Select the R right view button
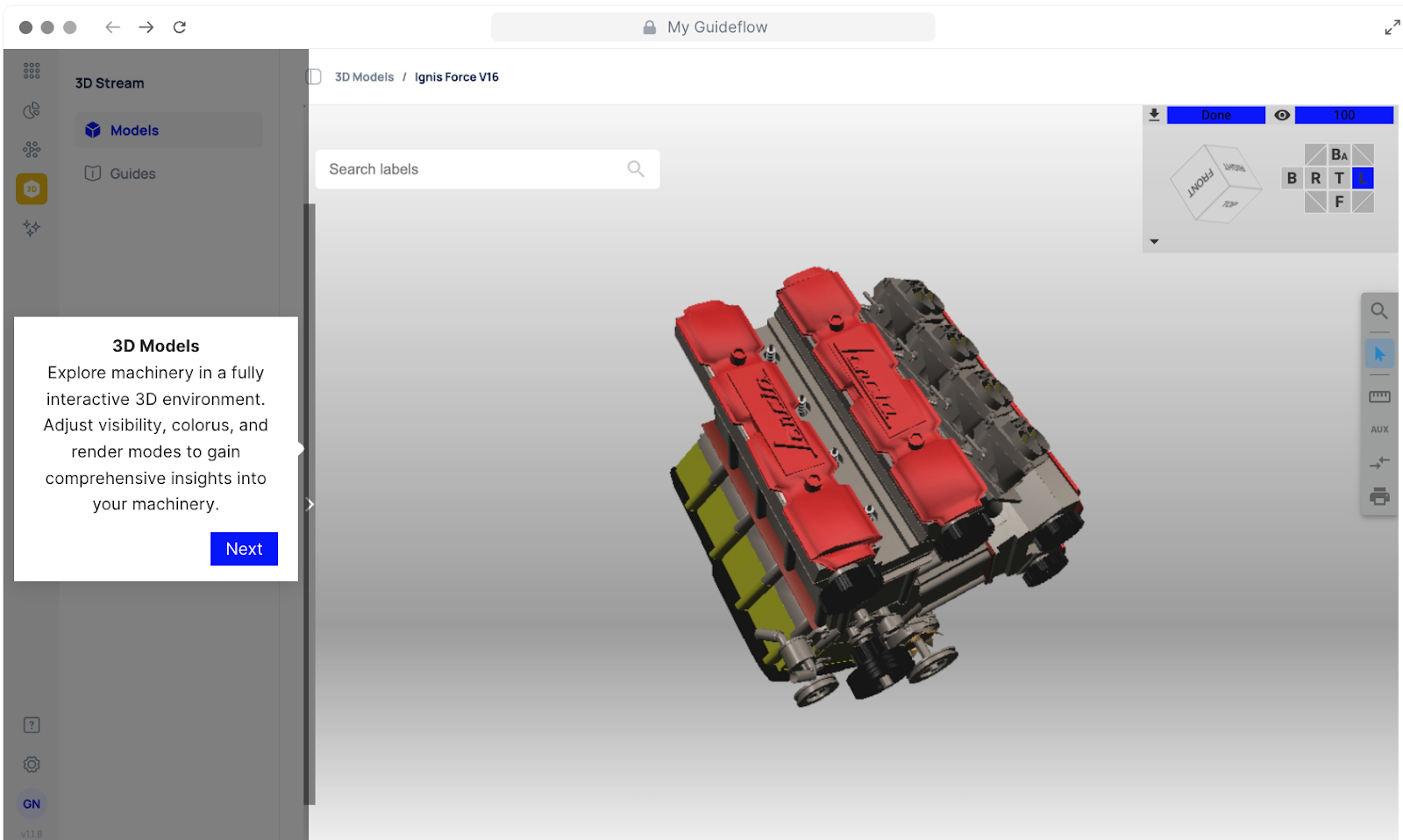Image resolution: width=1403 pixels, height=840 pixels. pos(1315,179)
